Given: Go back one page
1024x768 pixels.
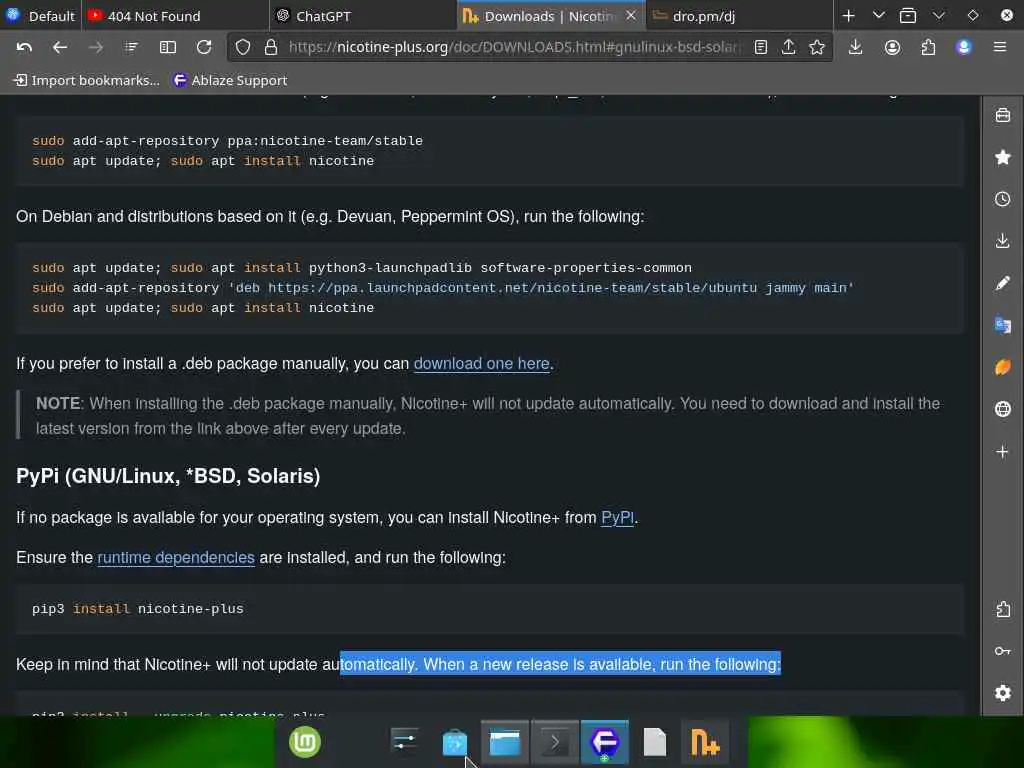Looking at the screenshot, I should point(59,47).
